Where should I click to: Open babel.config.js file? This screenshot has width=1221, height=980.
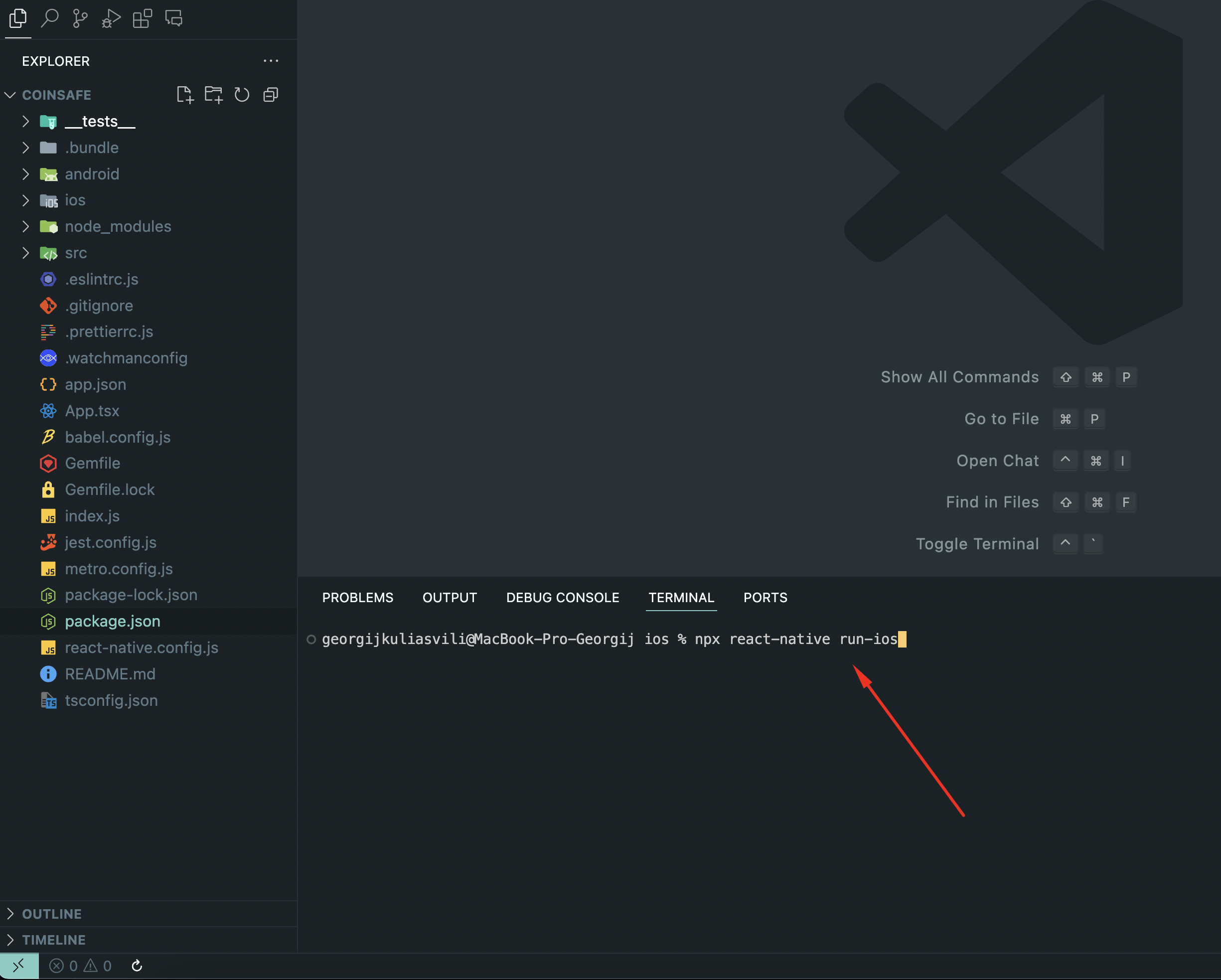[149, 437]
